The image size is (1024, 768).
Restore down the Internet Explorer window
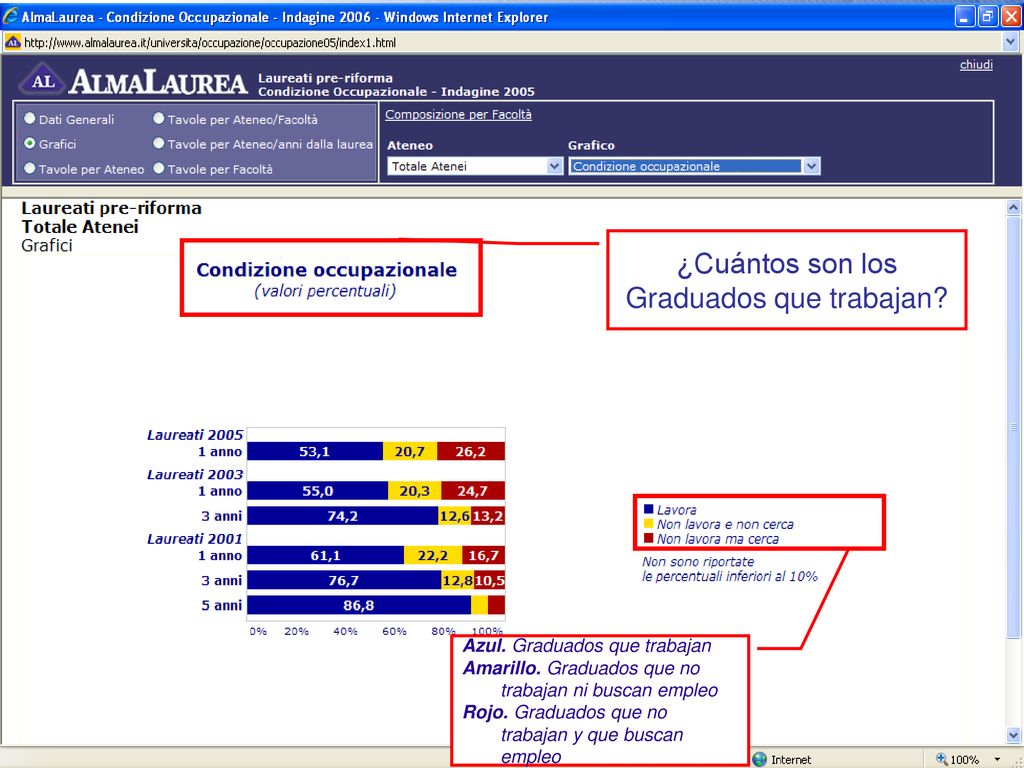pyautogui.click(x=988, y=16)
